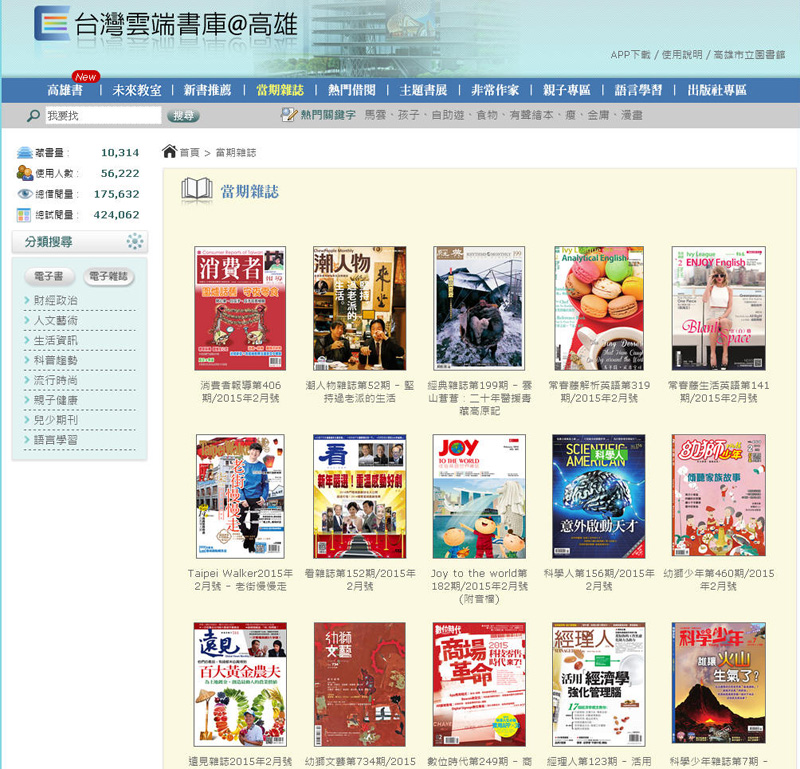
Task: Click the 金庸 hot keyword
Action: [598, 115]
